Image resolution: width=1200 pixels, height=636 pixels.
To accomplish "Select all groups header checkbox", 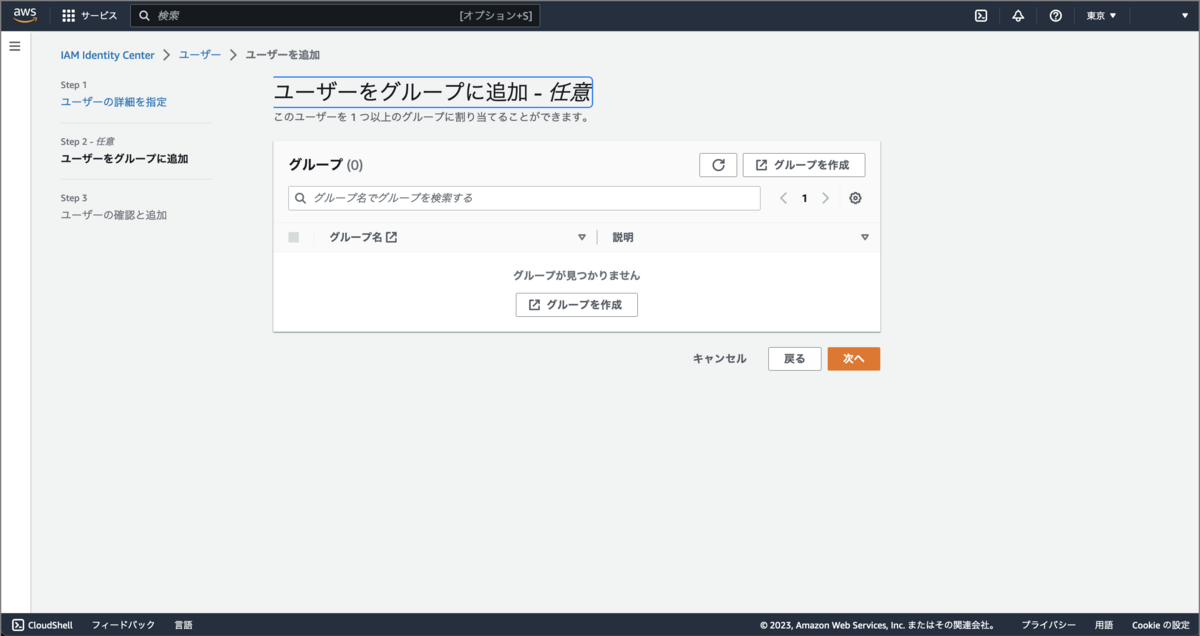I will [x=293, y=237].
